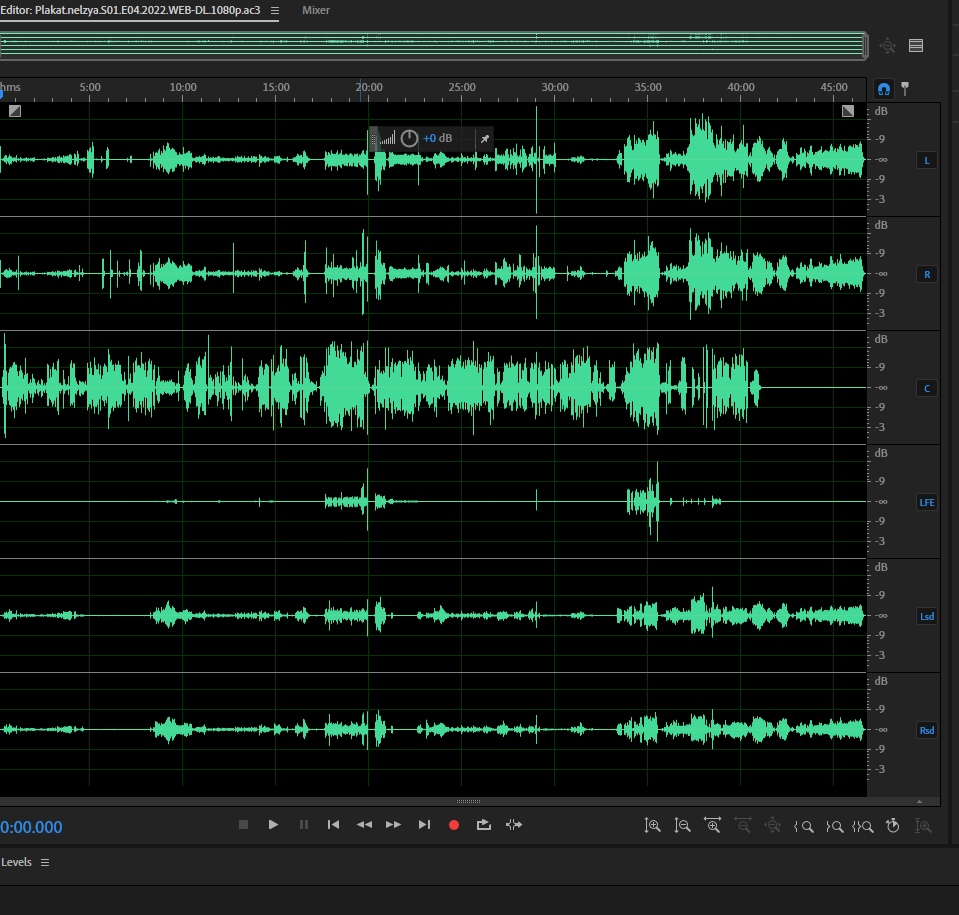This screenshot has width=959, height=915.
Task: Click the 30:00 mark on timeline ruler
Action: point(555,88)
